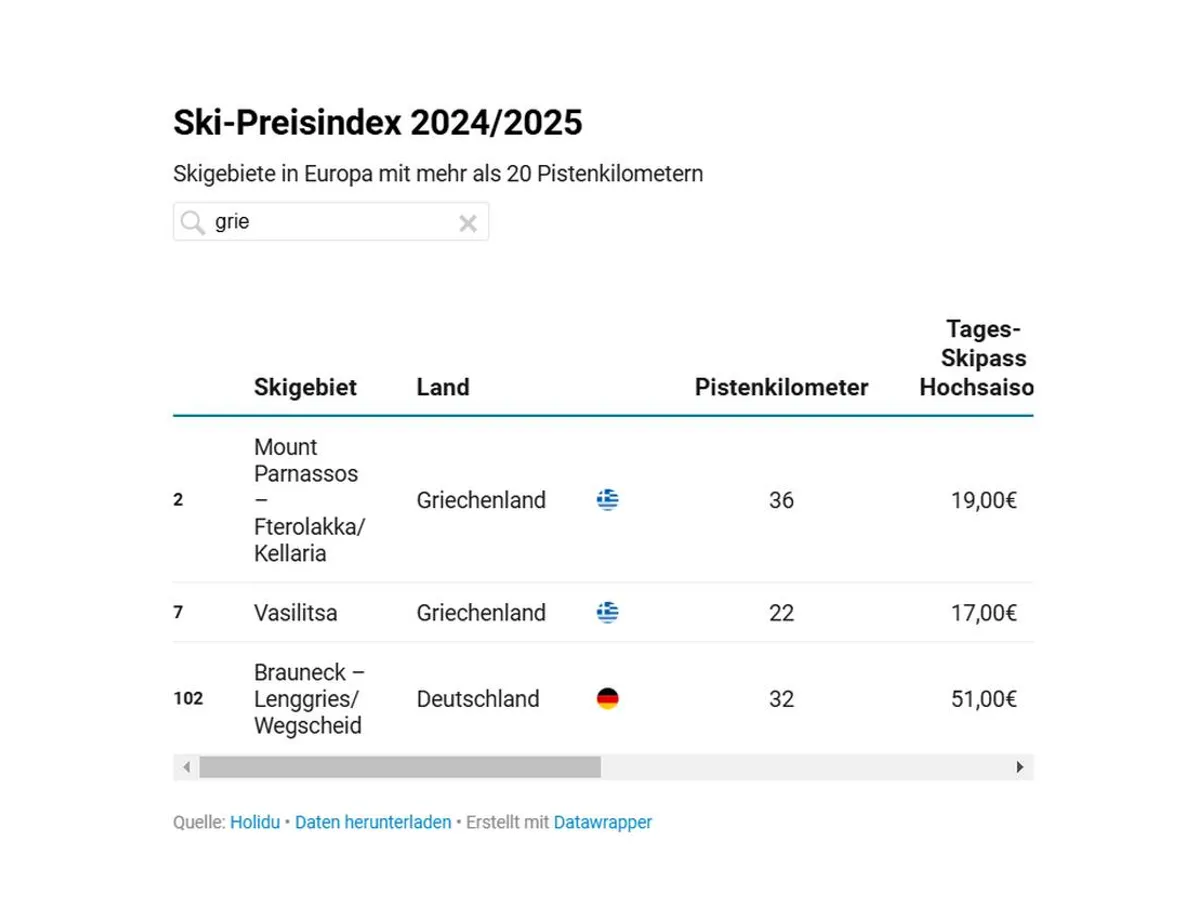1200x900 pixels.
Task: Click the Greek flag in Vasilitsa row
Action: click(607, 612)
